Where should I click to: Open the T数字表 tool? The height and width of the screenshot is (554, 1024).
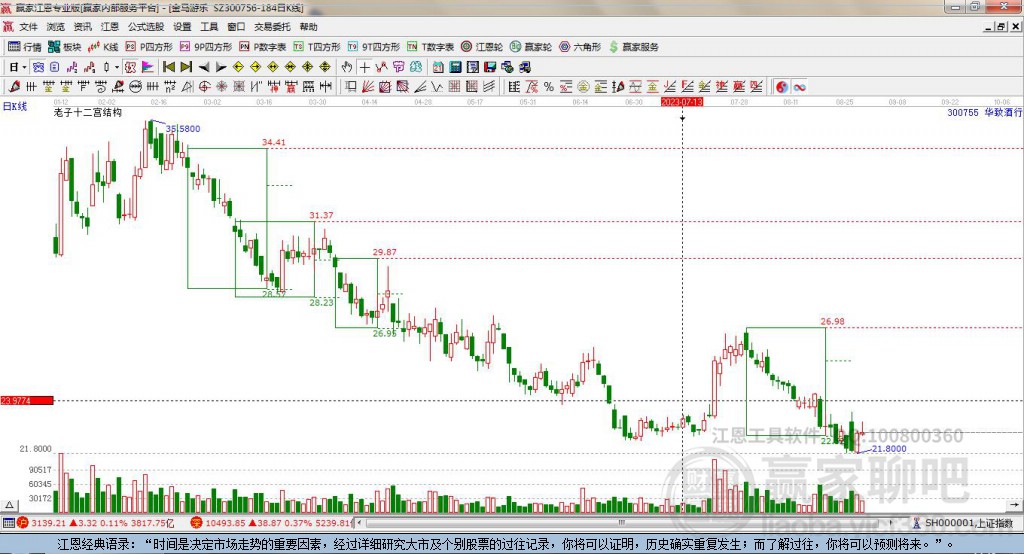430,47
